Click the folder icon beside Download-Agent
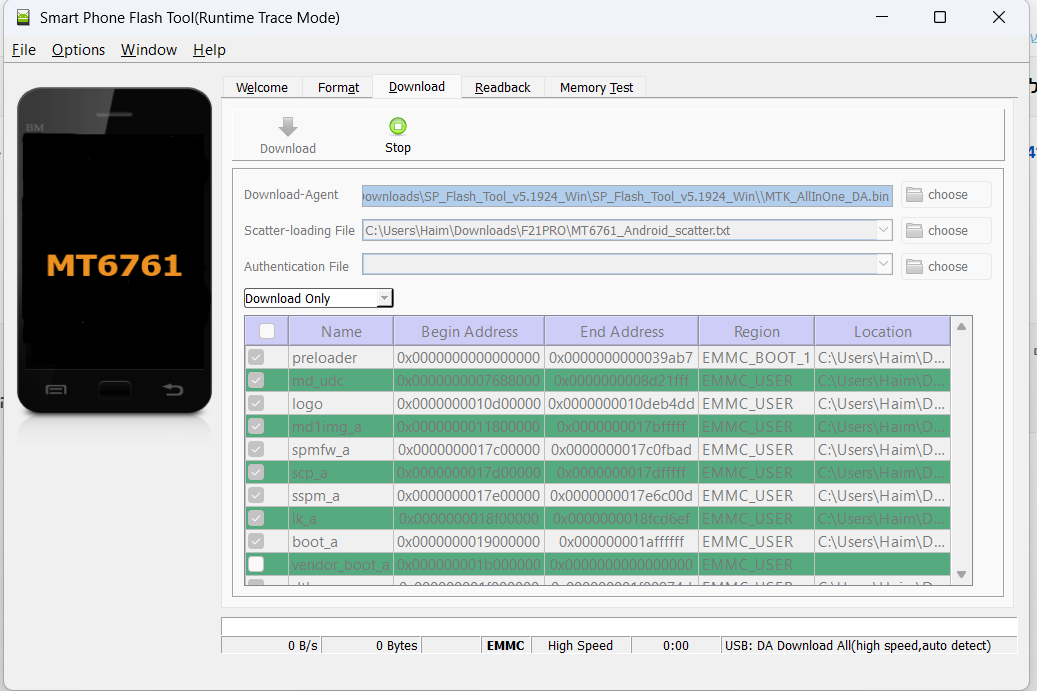Viewport: 1037px width, 691px height. point(914,195)
